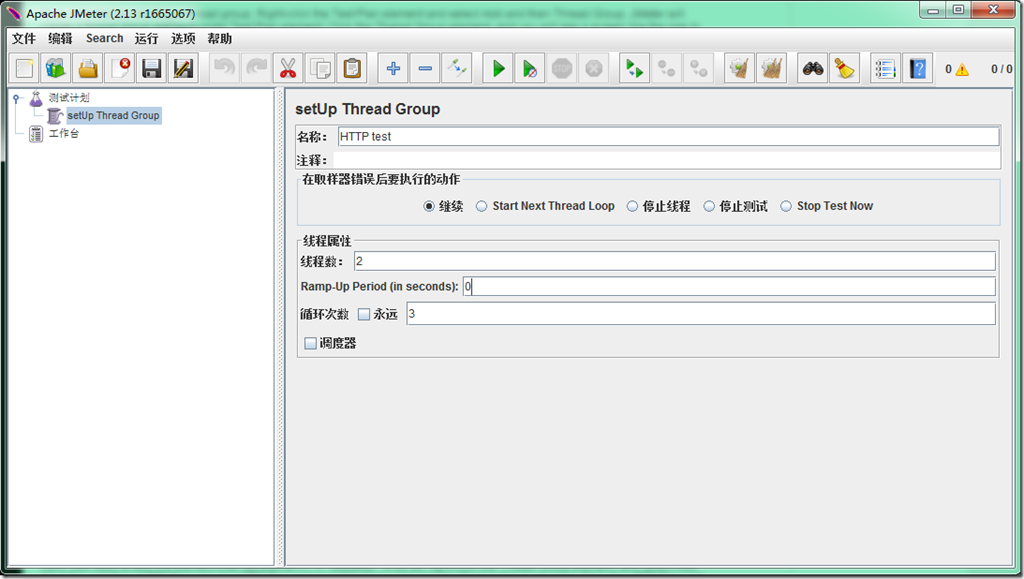This screenshot has width=1024, height=579.
Task: Save the test plan with floppy icon
Action: pos(152,68)
